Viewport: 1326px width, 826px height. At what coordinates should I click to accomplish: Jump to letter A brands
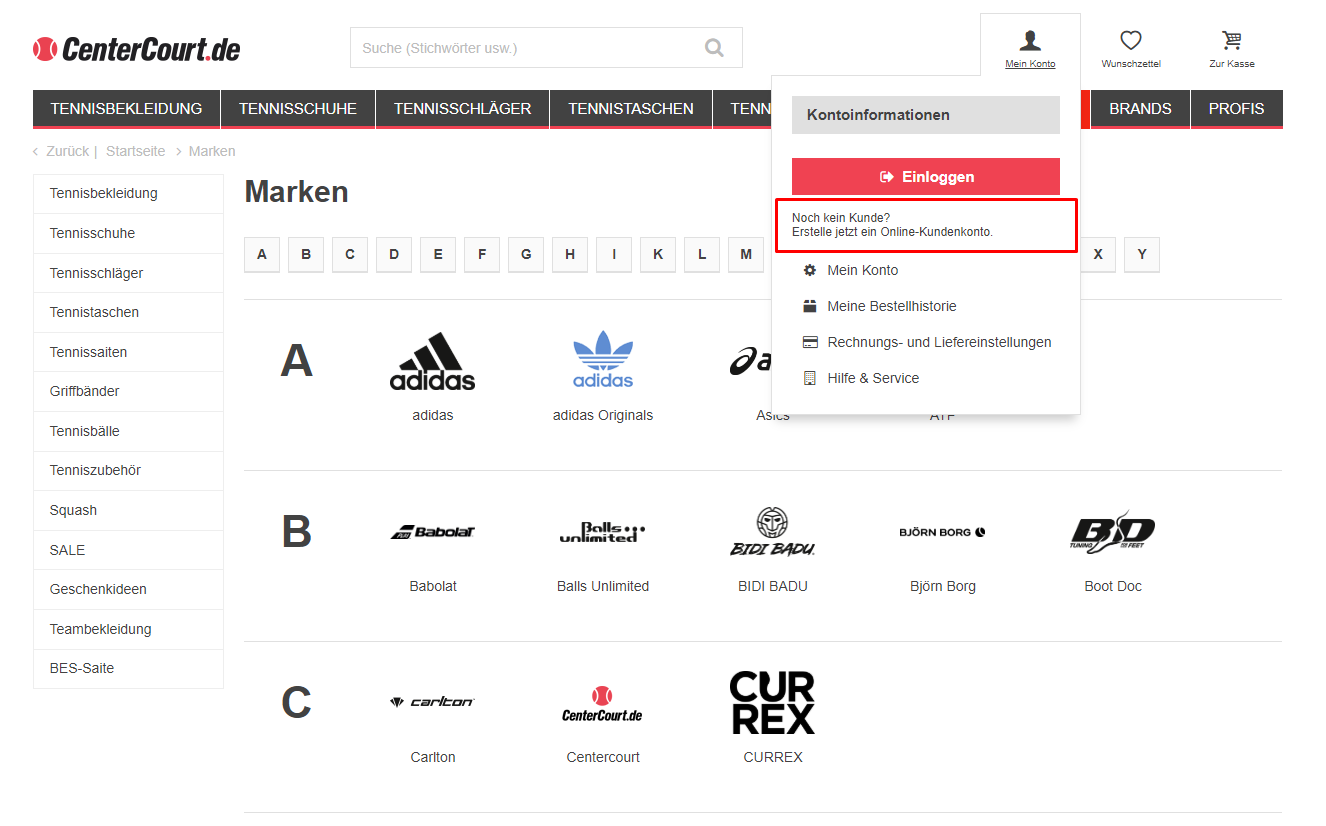click(x=262, y=254)
